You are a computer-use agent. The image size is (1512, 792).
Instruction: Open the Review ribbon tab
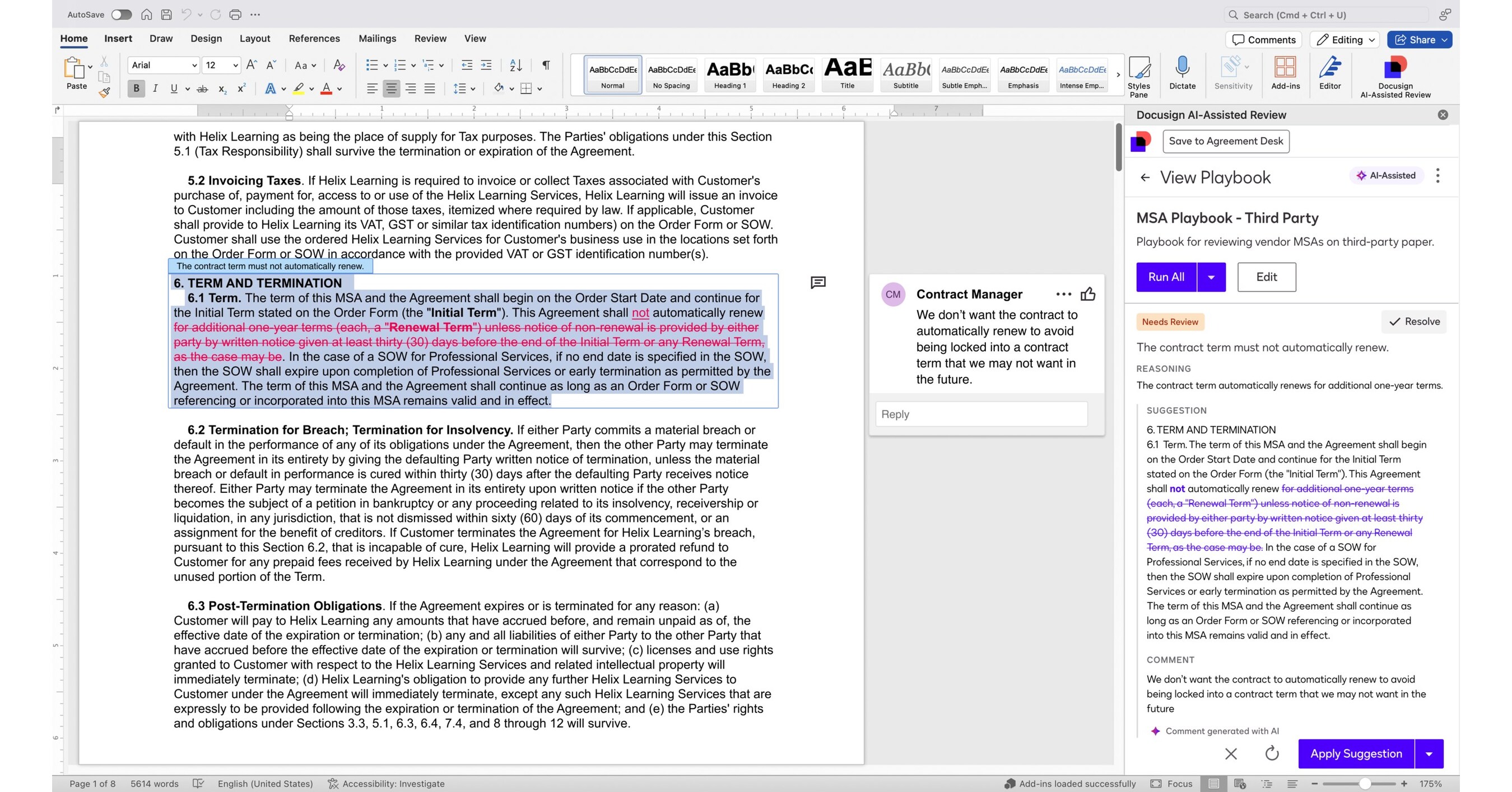click(x=430, y=39)
